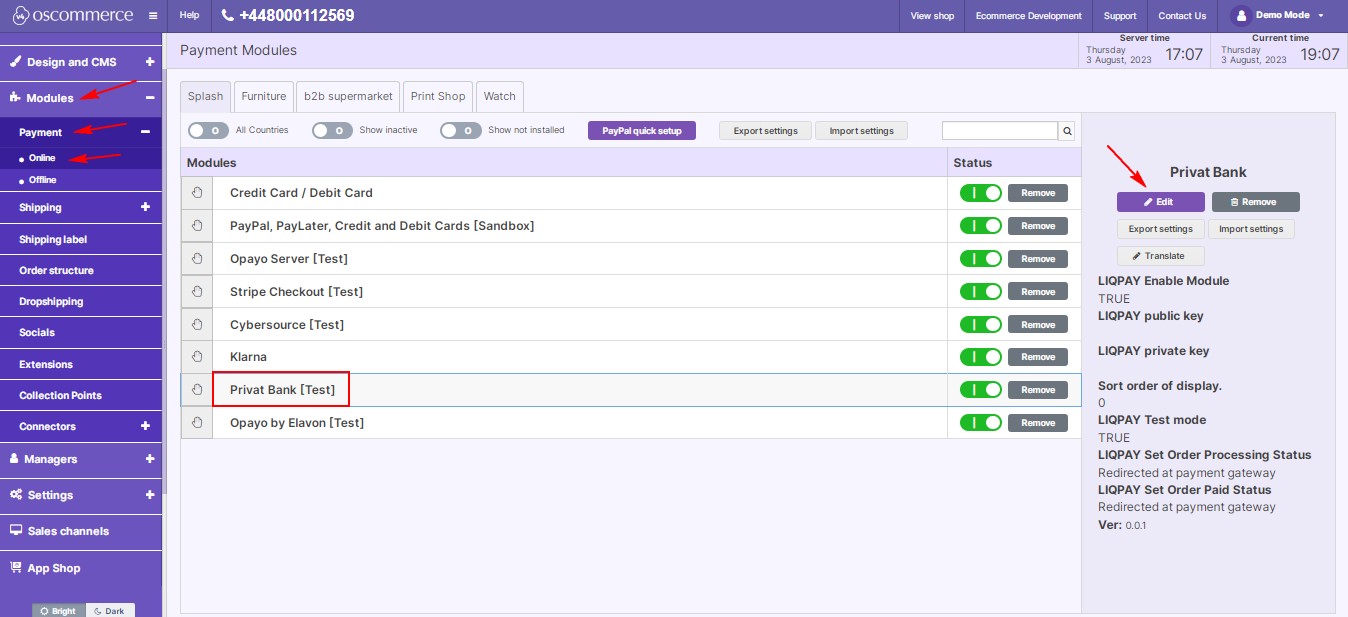The height and width of the screenshot is (617, 1348).
Task: Edit the Privat Bank module
Action: click(x=1161, y=202)
